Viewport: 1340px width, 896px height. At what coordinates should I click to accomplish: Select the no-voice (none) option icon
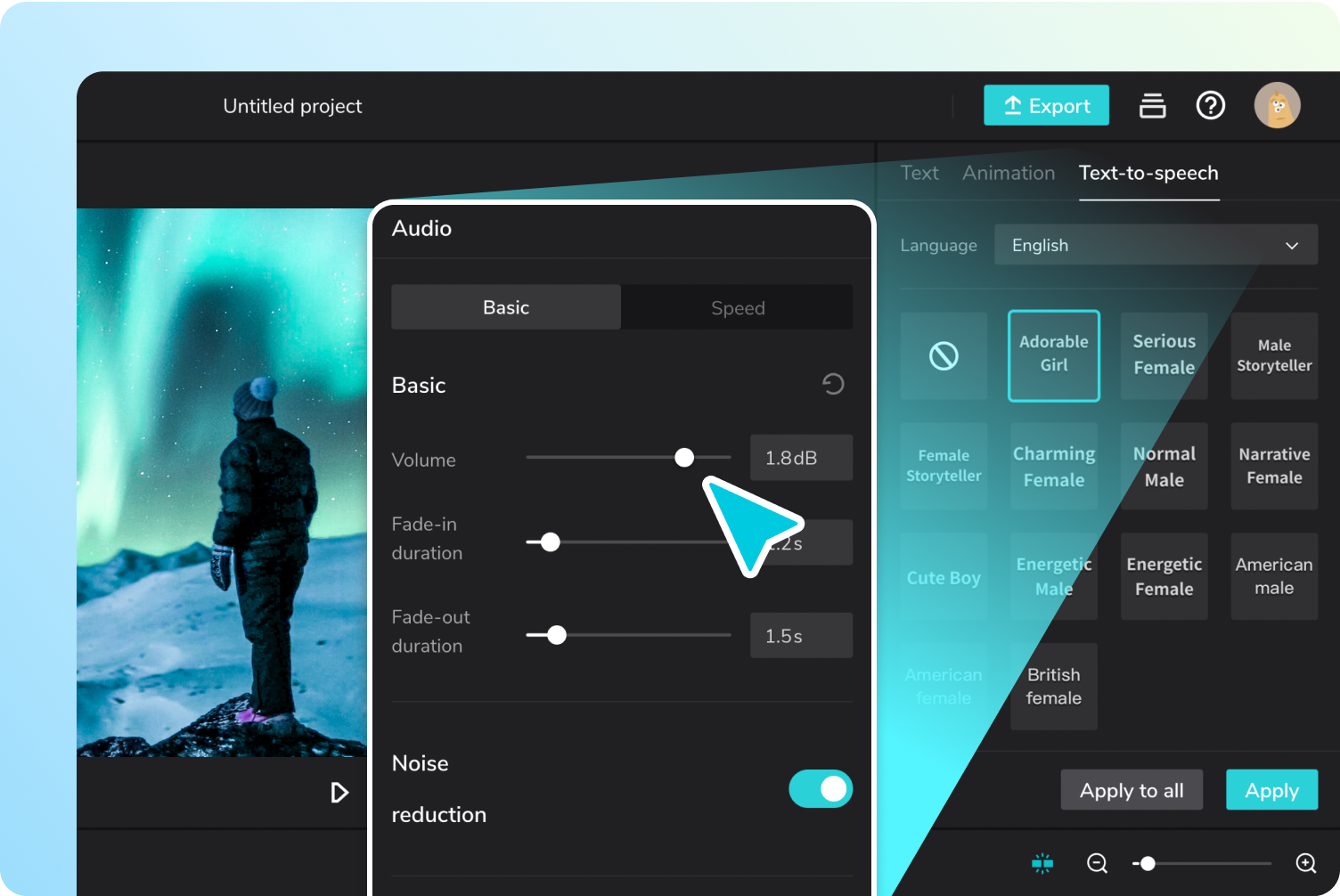point(944,356)
